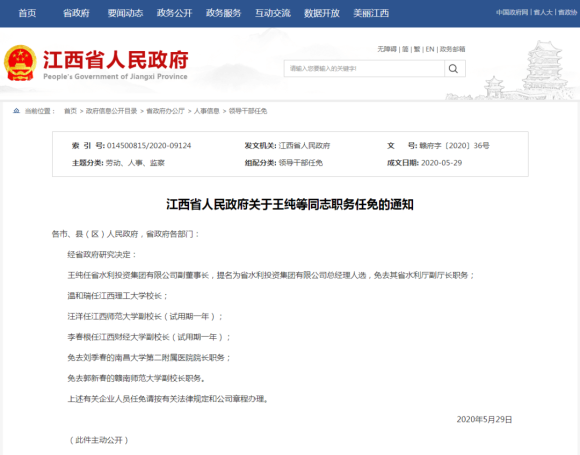Switch to traditional Chinese 繁 link

click(x=417, y=49)
